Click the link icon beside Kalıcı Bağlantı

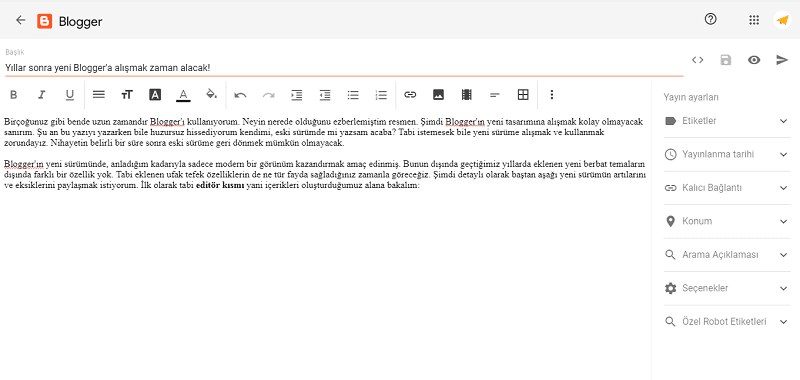pyautogui.click(x=670, y=188)
